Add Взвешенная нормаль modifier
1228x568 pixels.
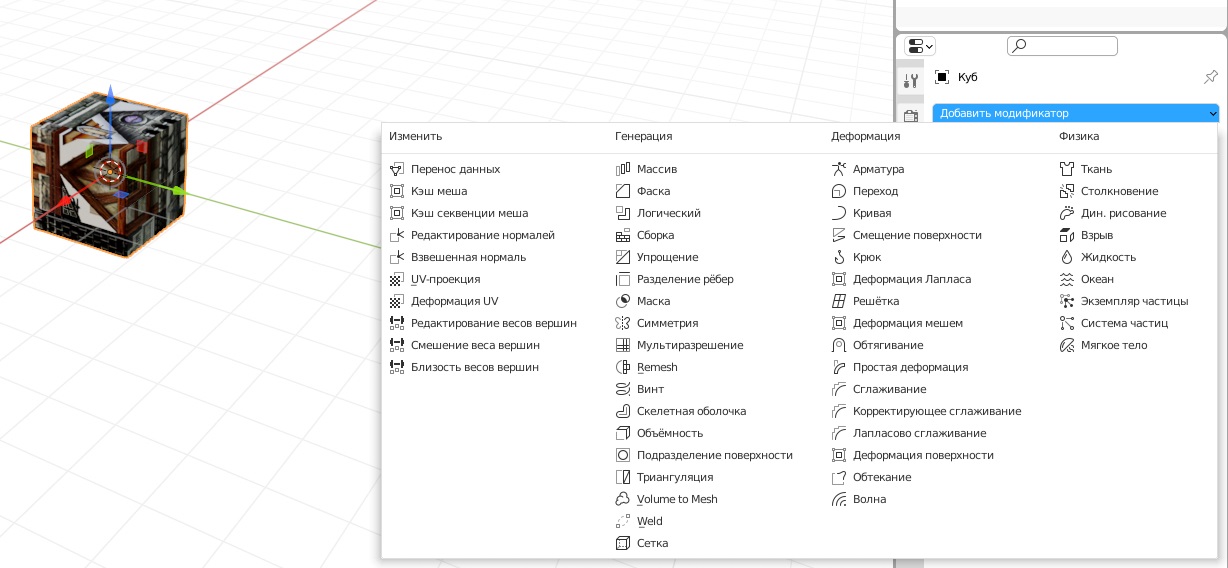pyautogui.click(x=458, y=257)
